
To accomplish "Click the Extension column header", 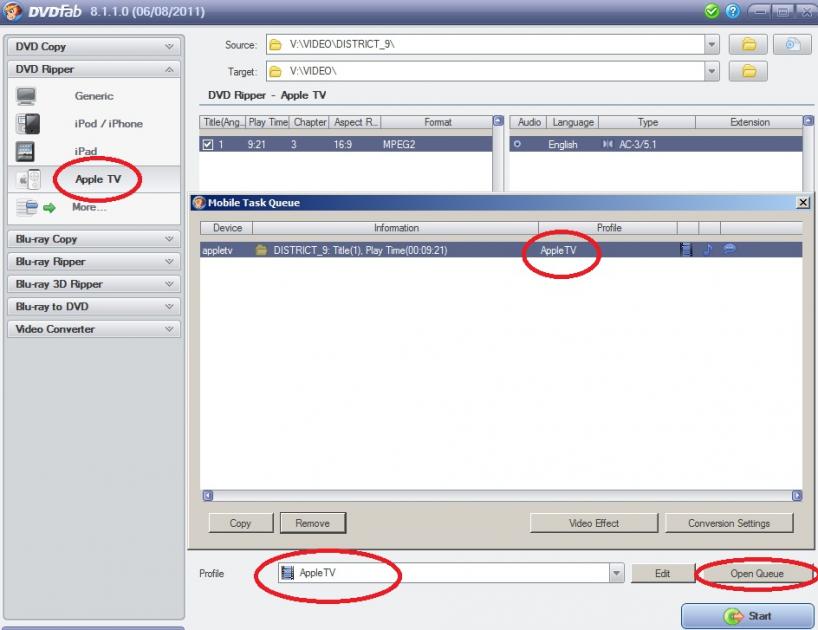I will (749, 122).
